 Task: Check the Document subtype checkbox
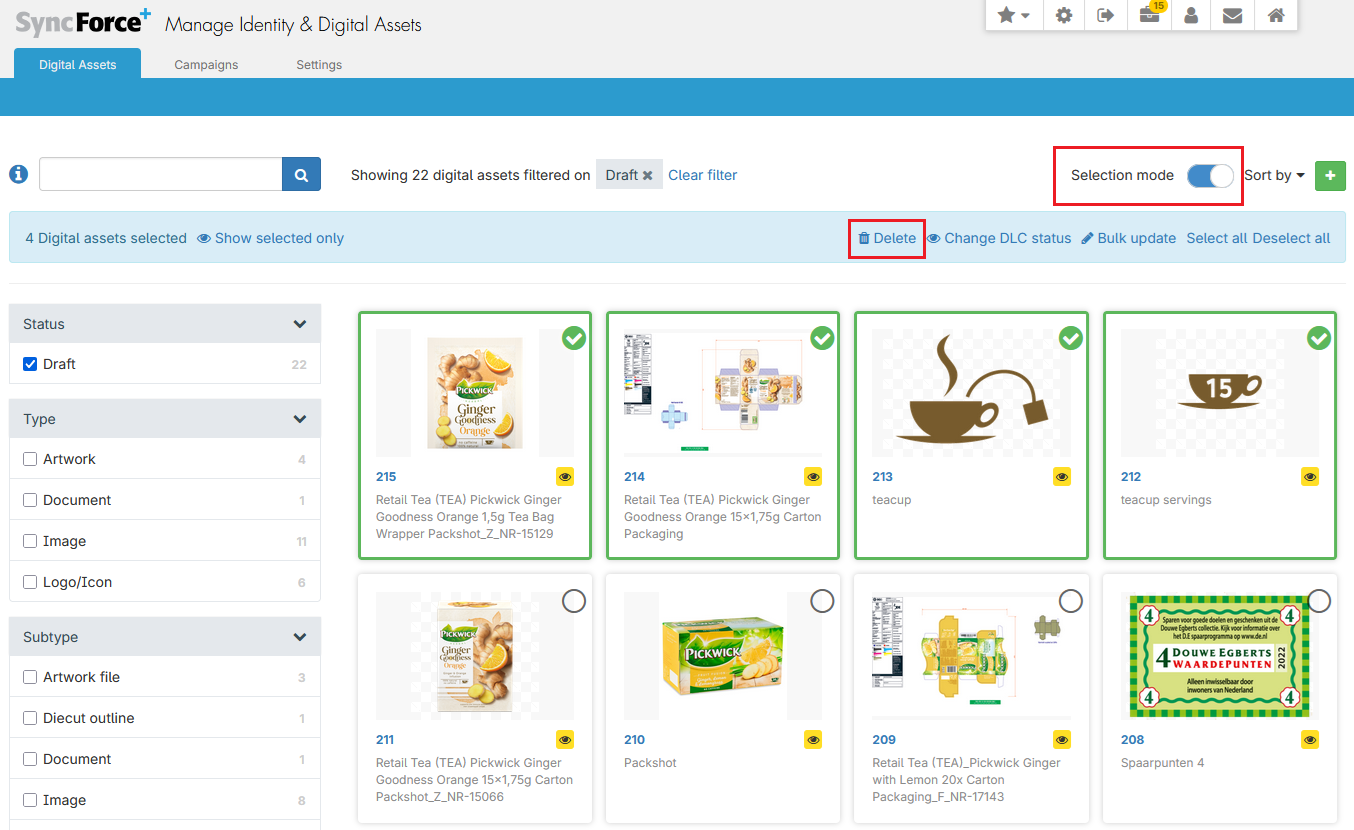[30, 759]
